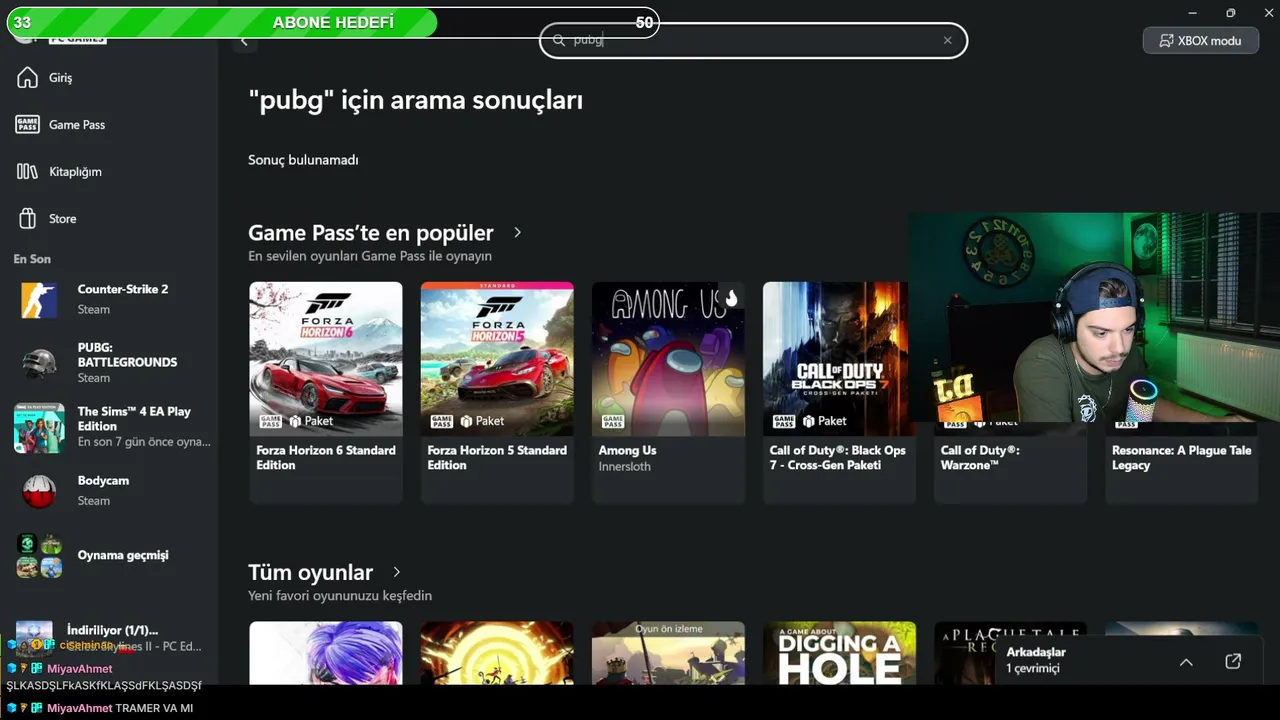Clear the search box with X
The image size is (1280, 720).
click(947, 40)
